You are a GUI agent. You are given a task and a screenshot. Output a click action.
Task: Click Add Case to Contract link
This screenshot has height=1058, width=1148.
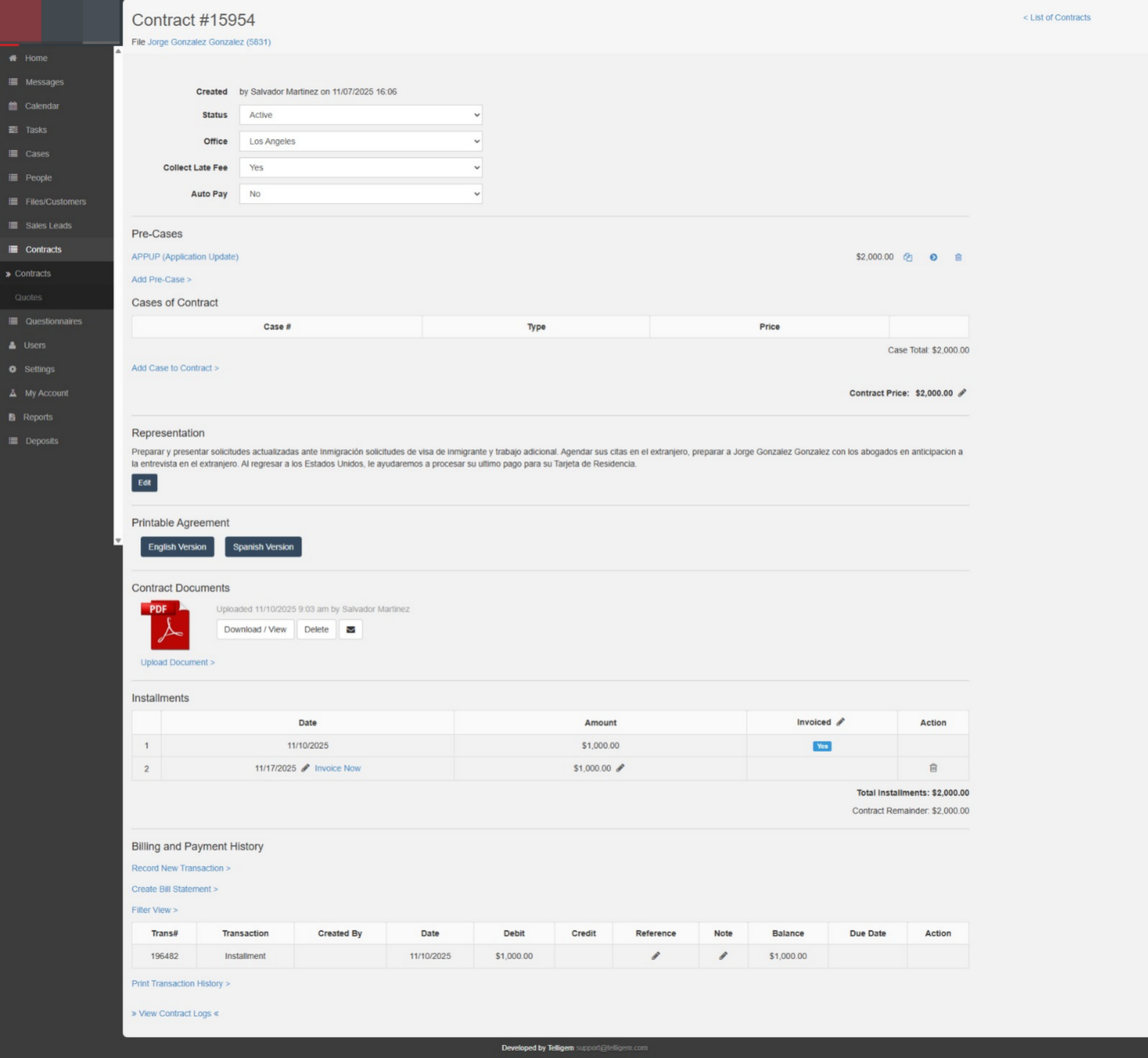coord(175,368)
